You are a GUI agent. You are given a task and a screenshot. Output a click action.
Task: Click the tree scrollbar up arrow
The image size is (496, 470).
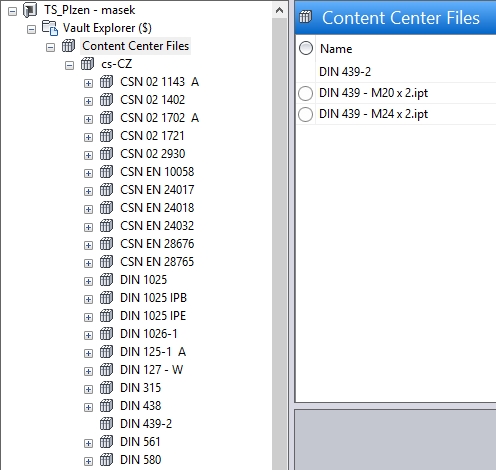click(279, 11)
